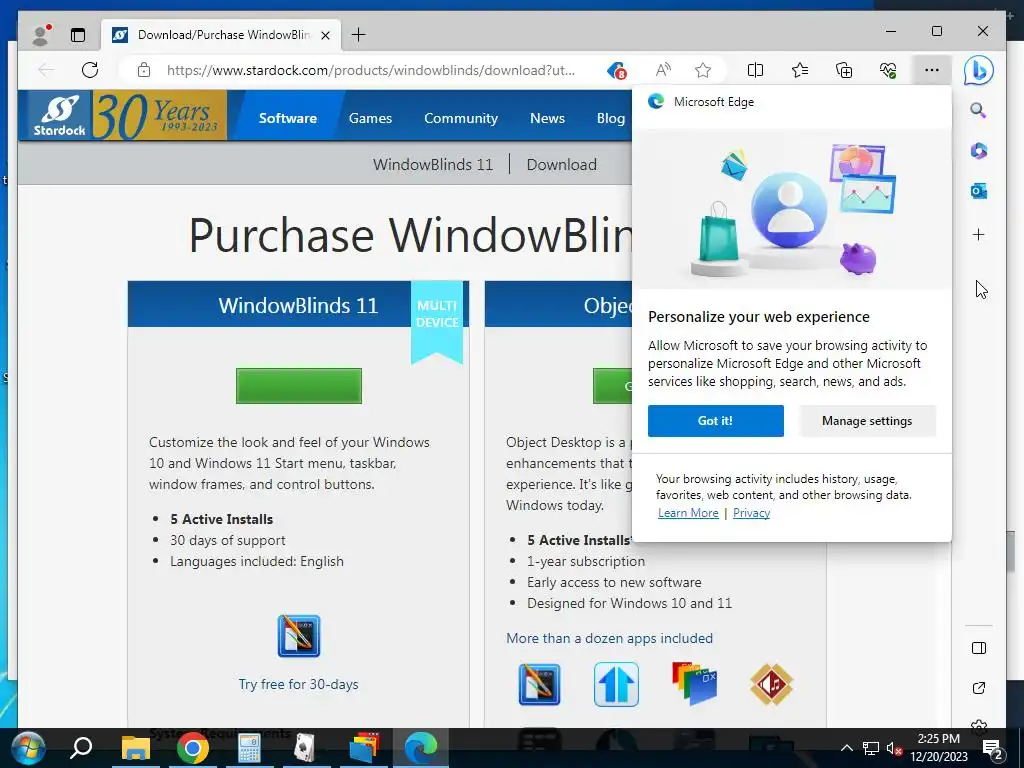Click the 30 Years anniversary banner
The image size is (1024, 768).
pyautogui.click(x=160, y=116)
